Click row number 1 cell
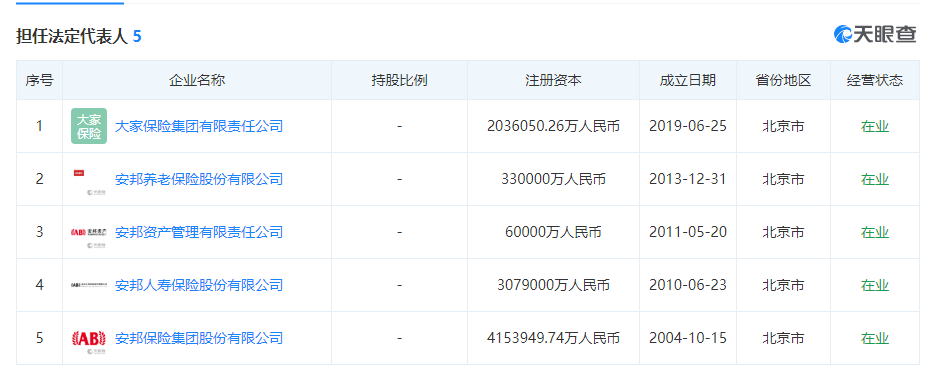 (x=39, y=126)
